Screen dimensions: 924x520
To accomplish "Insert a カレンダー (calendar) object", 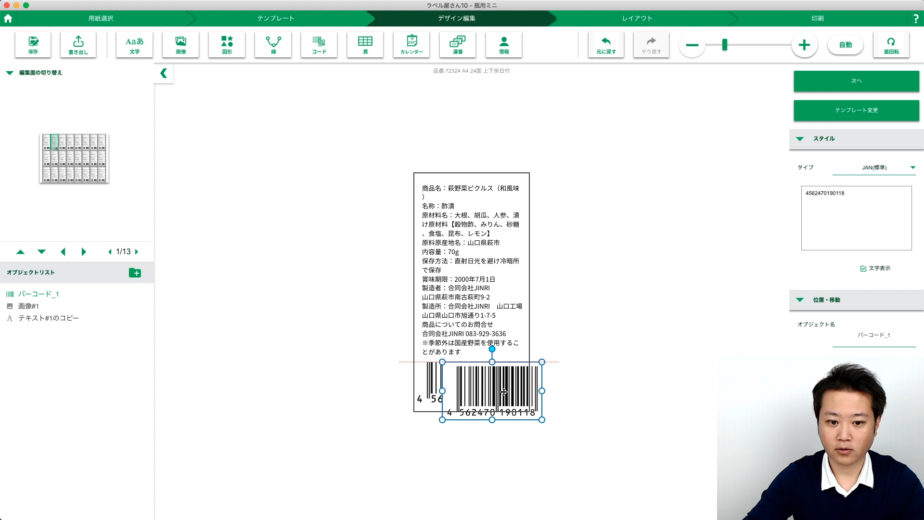I will pos(411,44).
